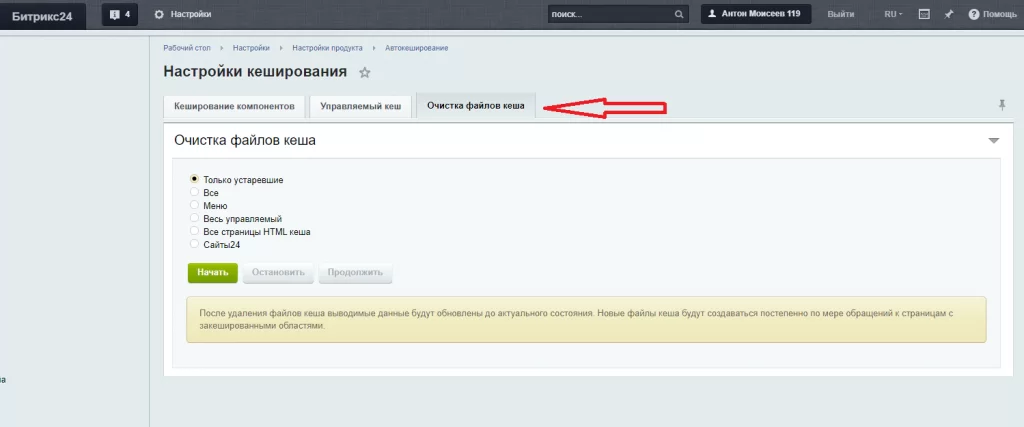Click the search magnifier icon
Screen dimensions: 1024x427
click(x=680, y=15)
